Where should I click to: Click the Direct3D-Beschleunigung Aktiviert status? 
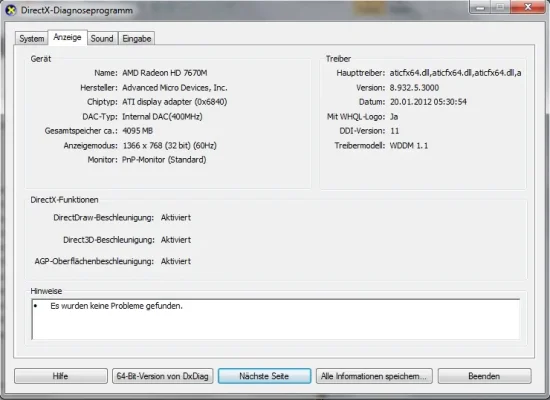coord(176,240)
